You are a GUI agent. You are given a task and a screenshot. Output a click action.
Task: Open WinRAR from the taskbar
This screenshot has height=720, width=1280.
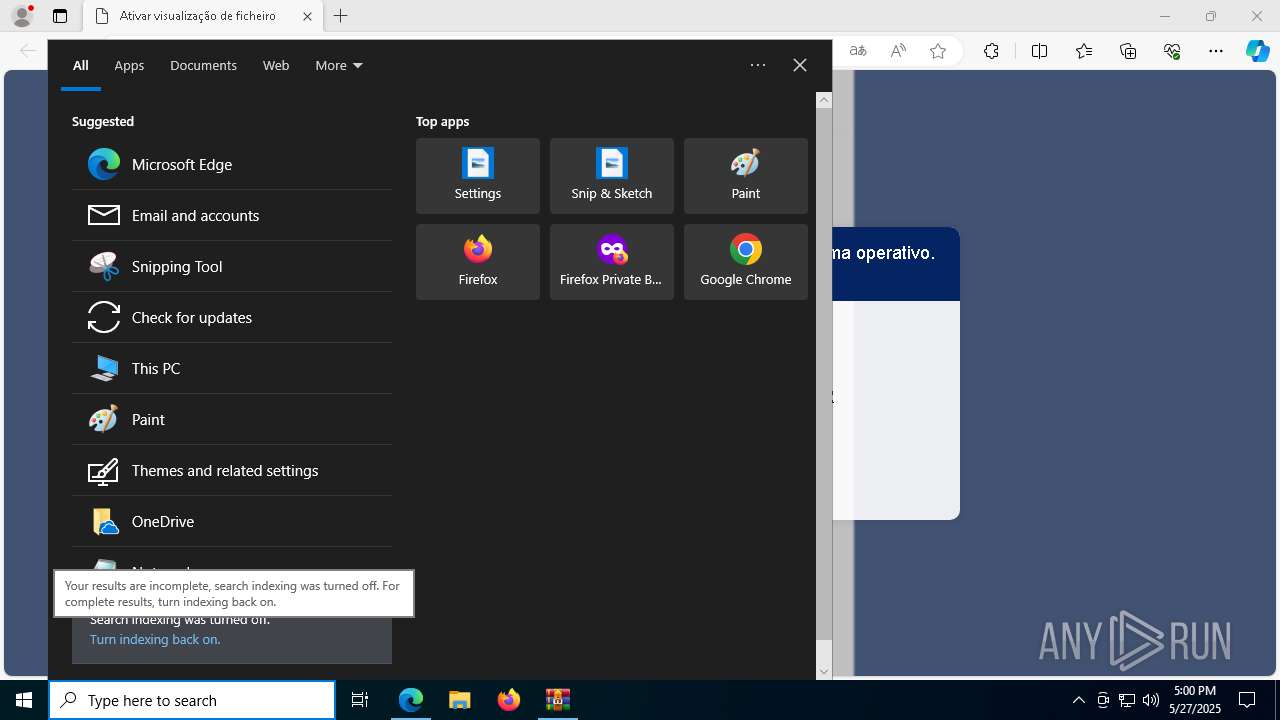click(x=557, y=700)
